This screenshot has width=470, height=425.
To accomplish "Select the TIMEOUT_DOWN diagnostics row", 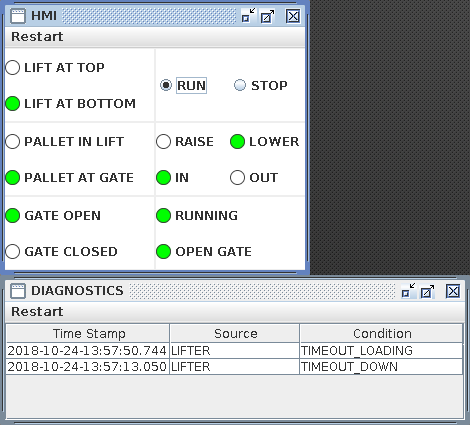I will pyautogui.click(x=234, y=367).
